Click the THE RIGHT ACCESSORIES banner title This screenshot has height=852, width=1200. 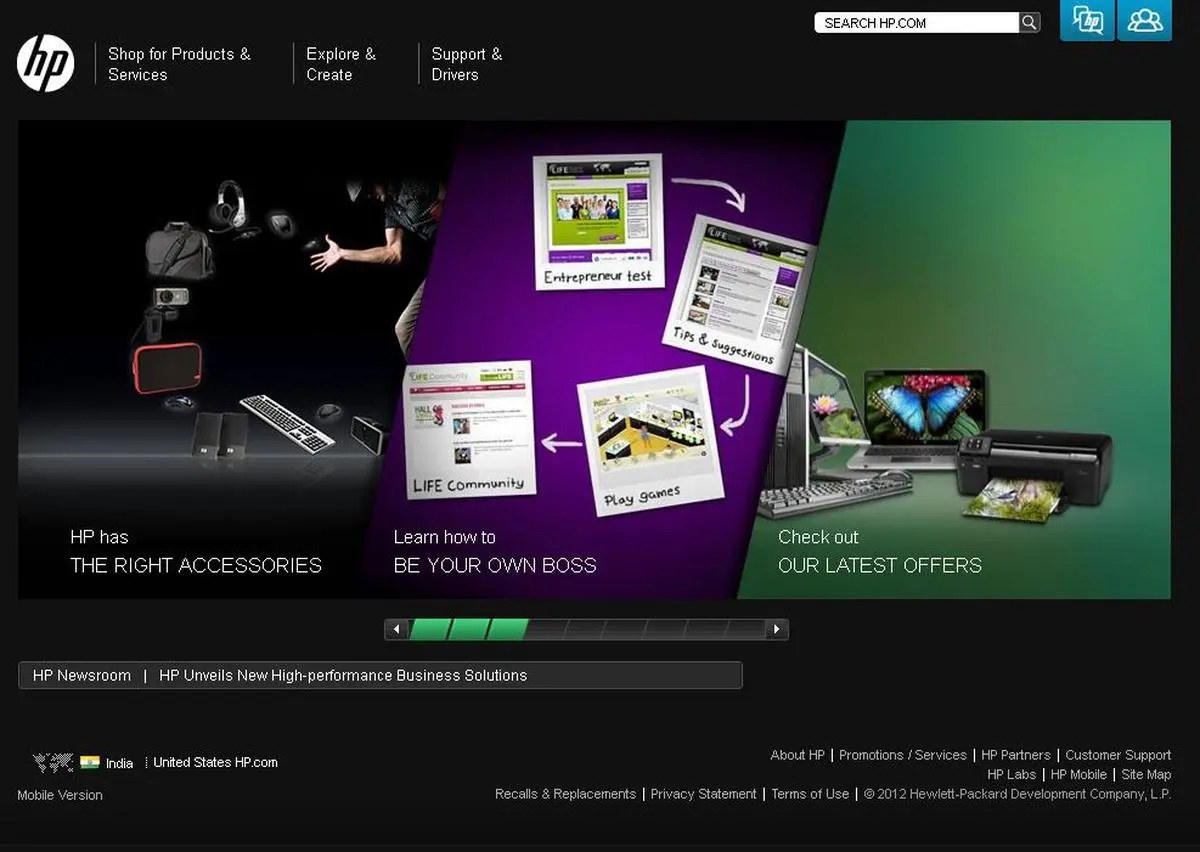click(196, 566)
